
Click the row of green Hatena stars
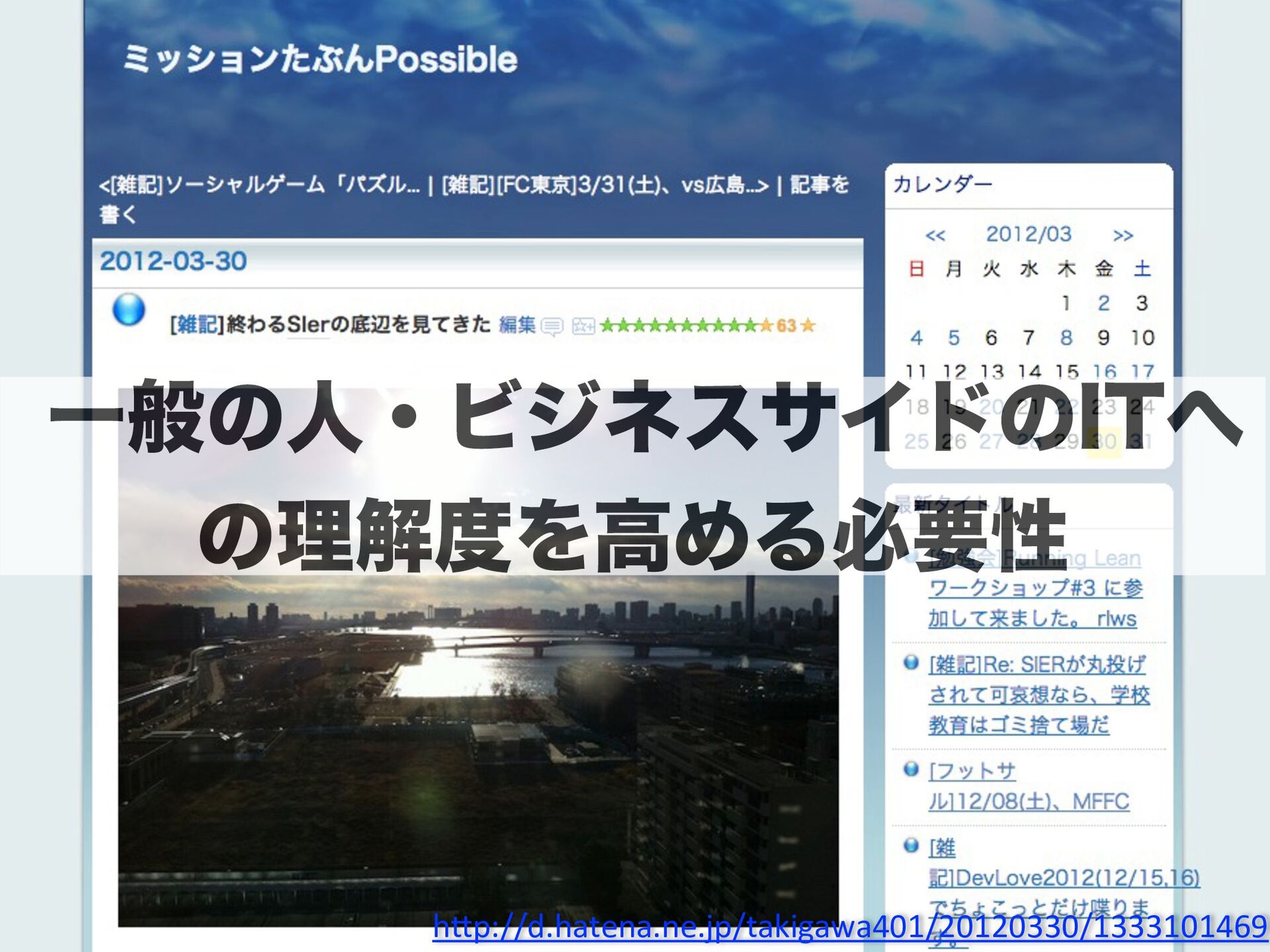679,325
